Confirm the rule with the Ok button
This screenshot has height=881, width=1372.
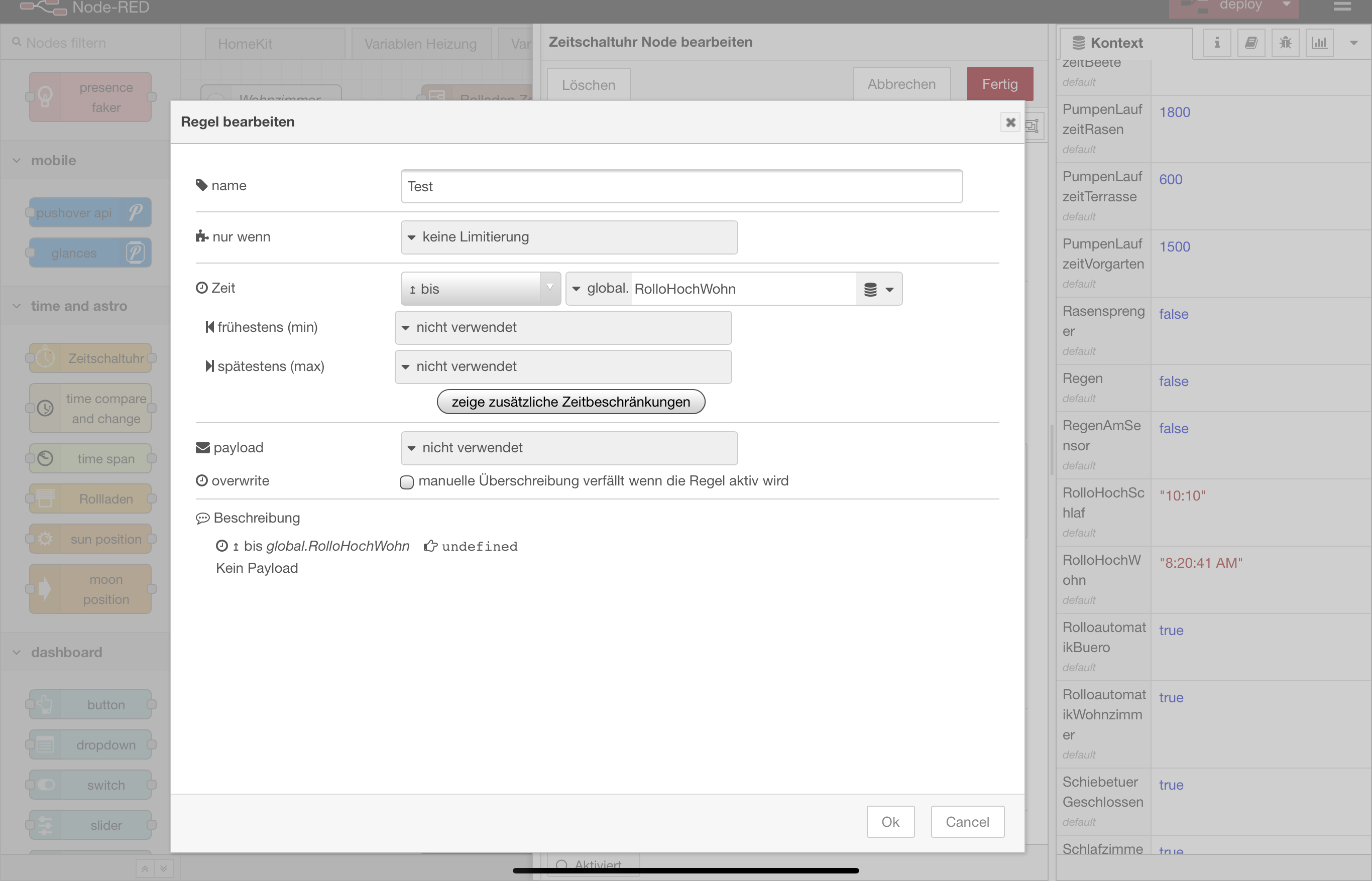(890, 821)
